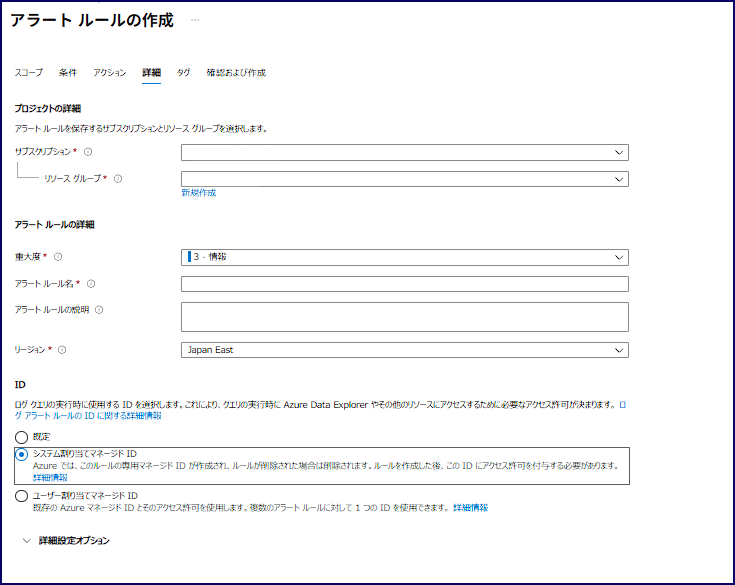Click the アラート ルール名 text field
This screenshot has width=735, height=585.
click(x=404, y=284)
